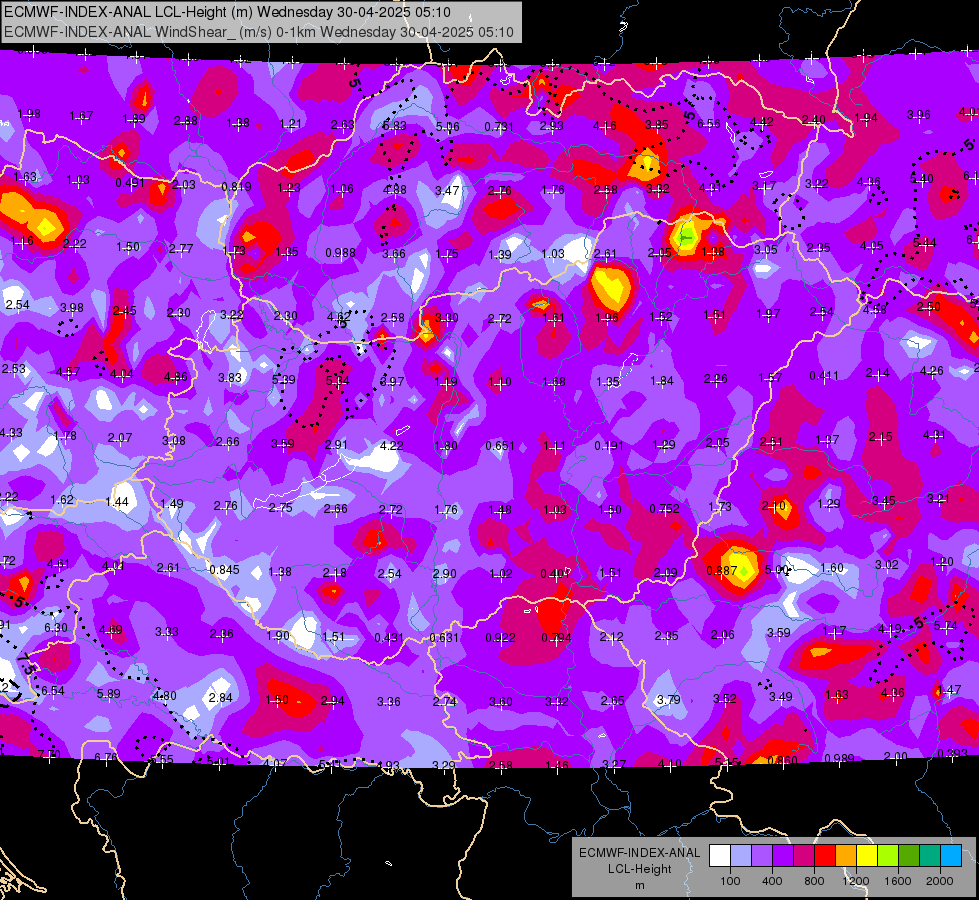The width and height of the screenshot is (979, 900).
Task: Click the yellow legend swatch
Action: [x=867, y=855]
